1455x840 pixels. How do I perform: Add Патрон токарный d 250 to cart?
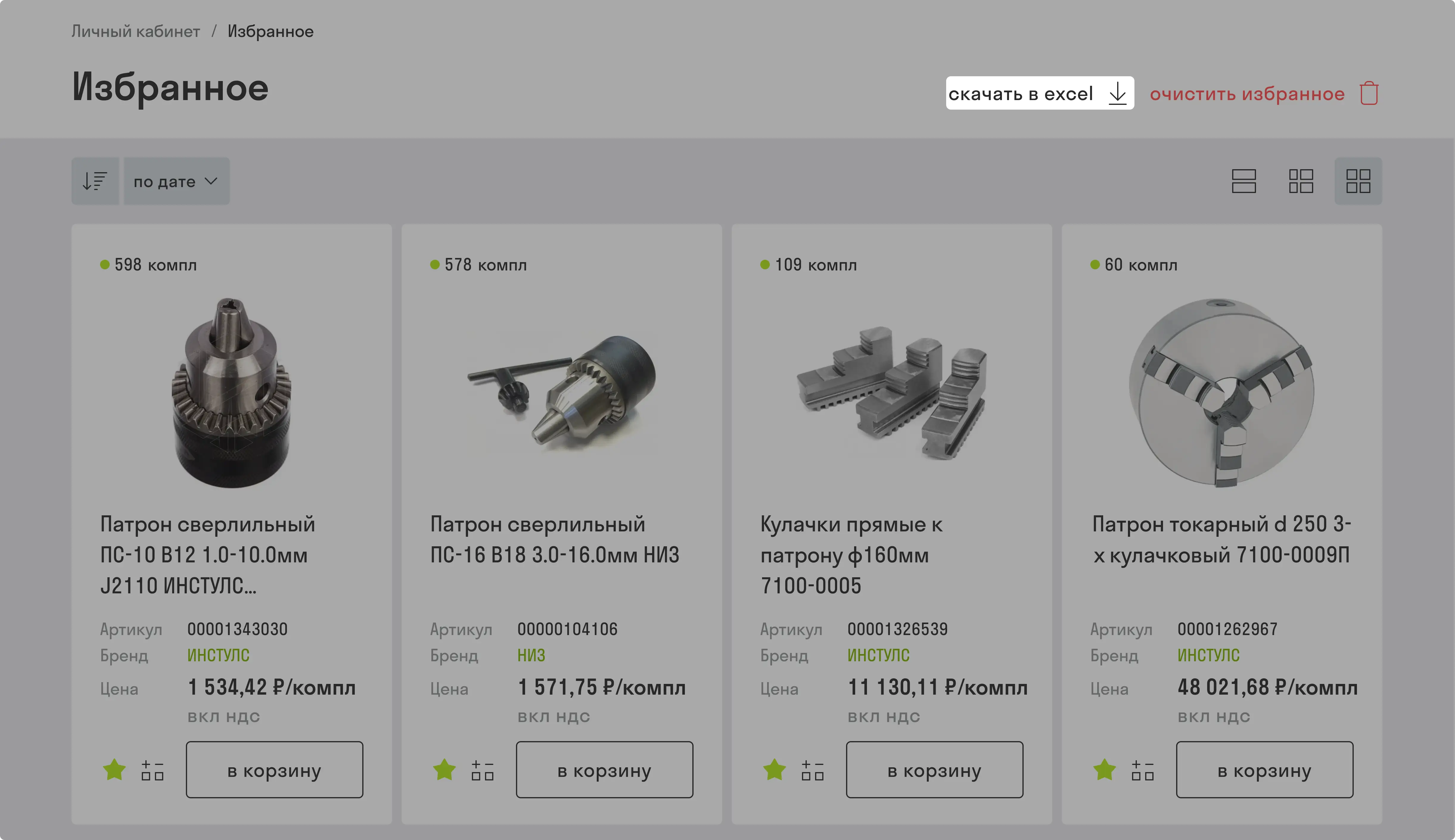point(1265,770)
